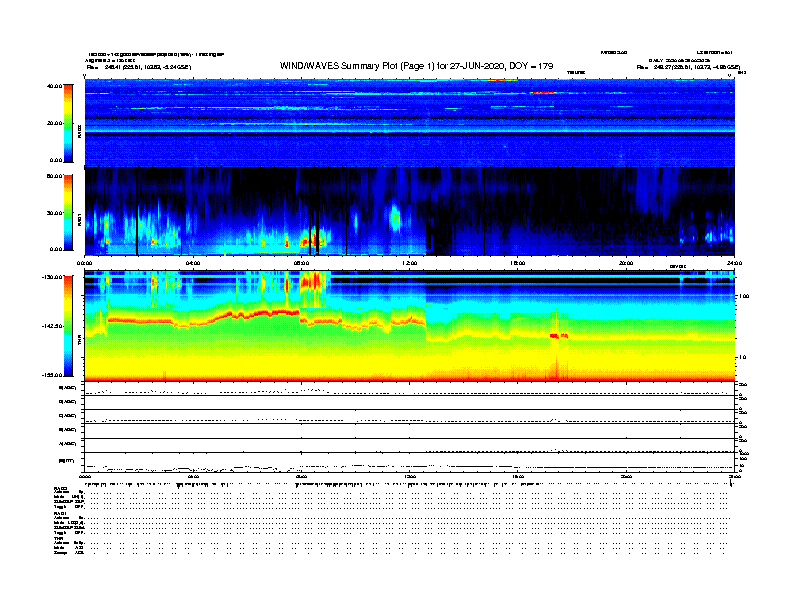This screenshot has height=612, width=792.
Task: Click the RAD2 color scale bar
Action: 68,123
